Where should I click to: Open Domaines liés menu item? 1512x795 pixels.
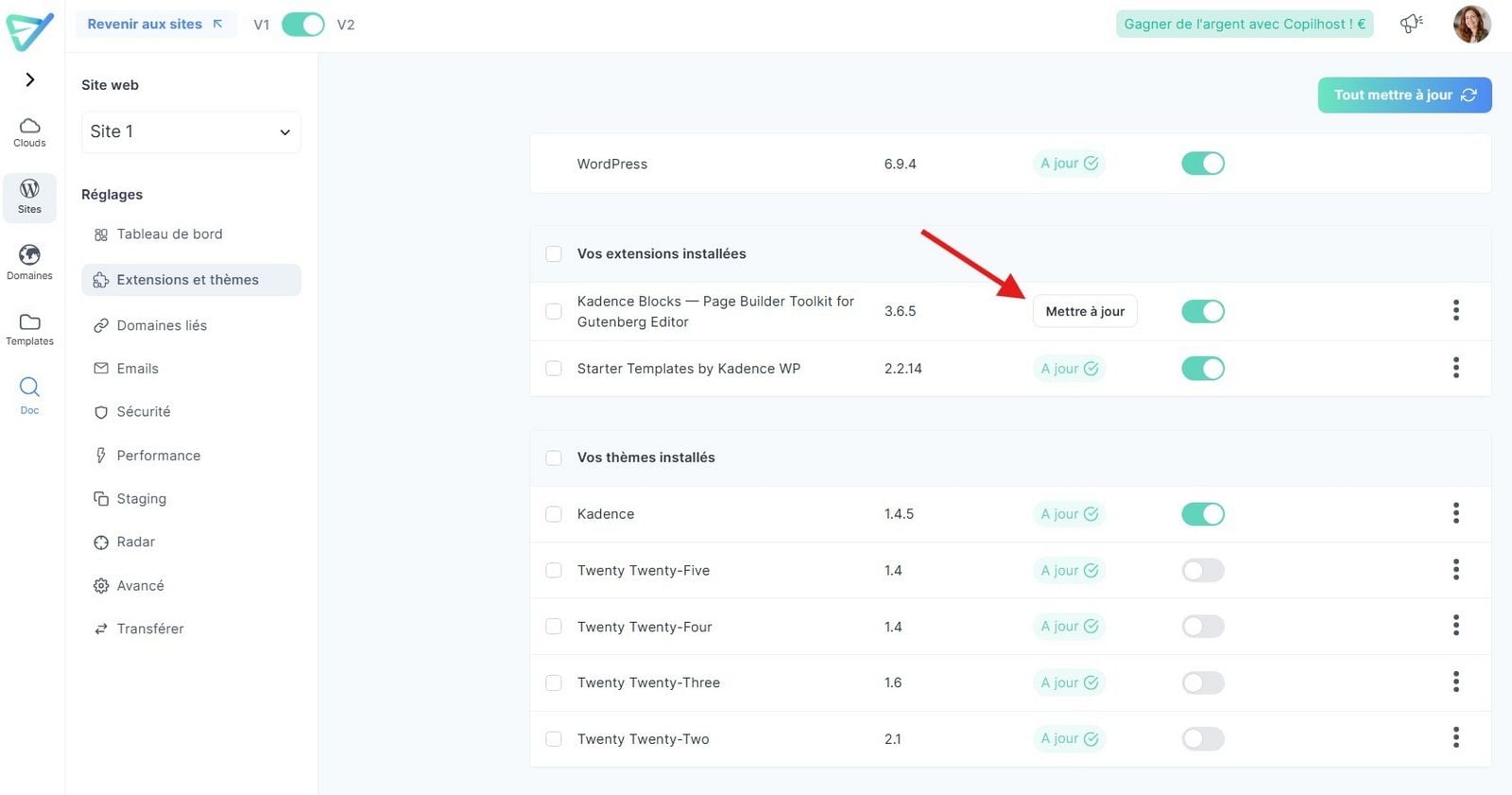coord(191,325)
